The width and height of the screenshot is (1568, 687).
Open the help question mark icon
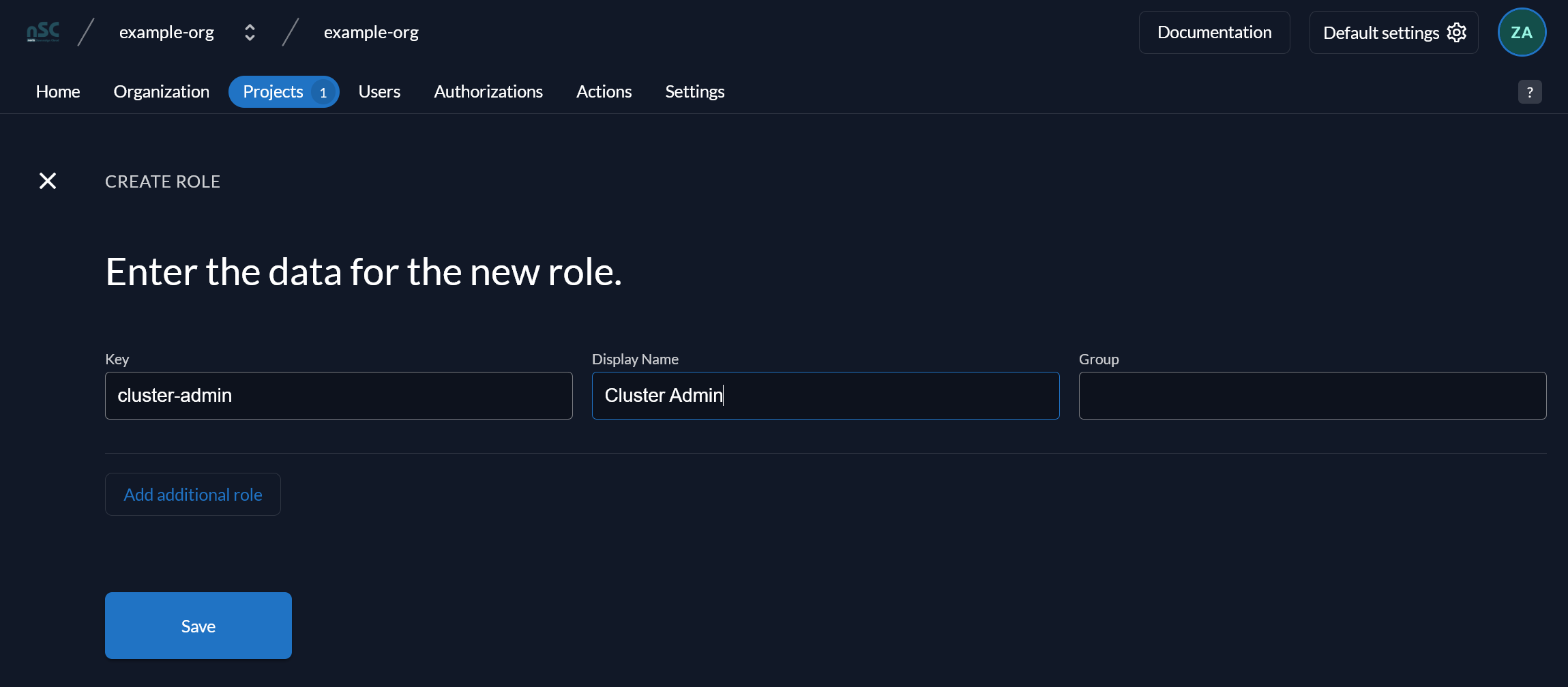1530,92
